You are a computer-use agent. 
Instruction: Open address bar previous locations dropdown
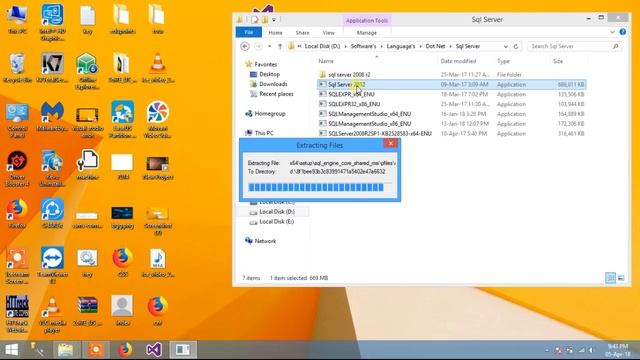[506, 47]
